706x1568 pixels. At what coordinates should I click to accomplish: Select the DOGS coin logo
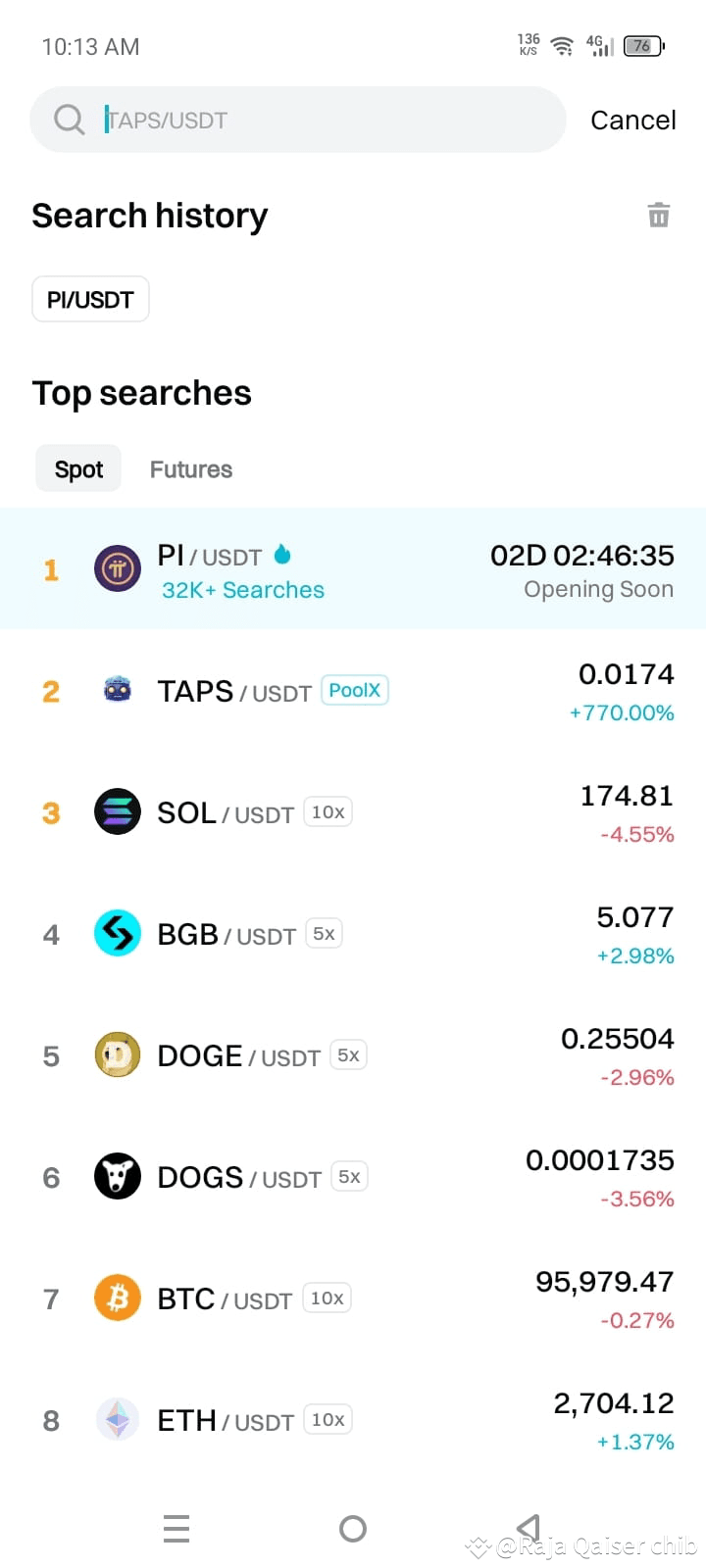pyautogui.click(x=117, y=1176)
